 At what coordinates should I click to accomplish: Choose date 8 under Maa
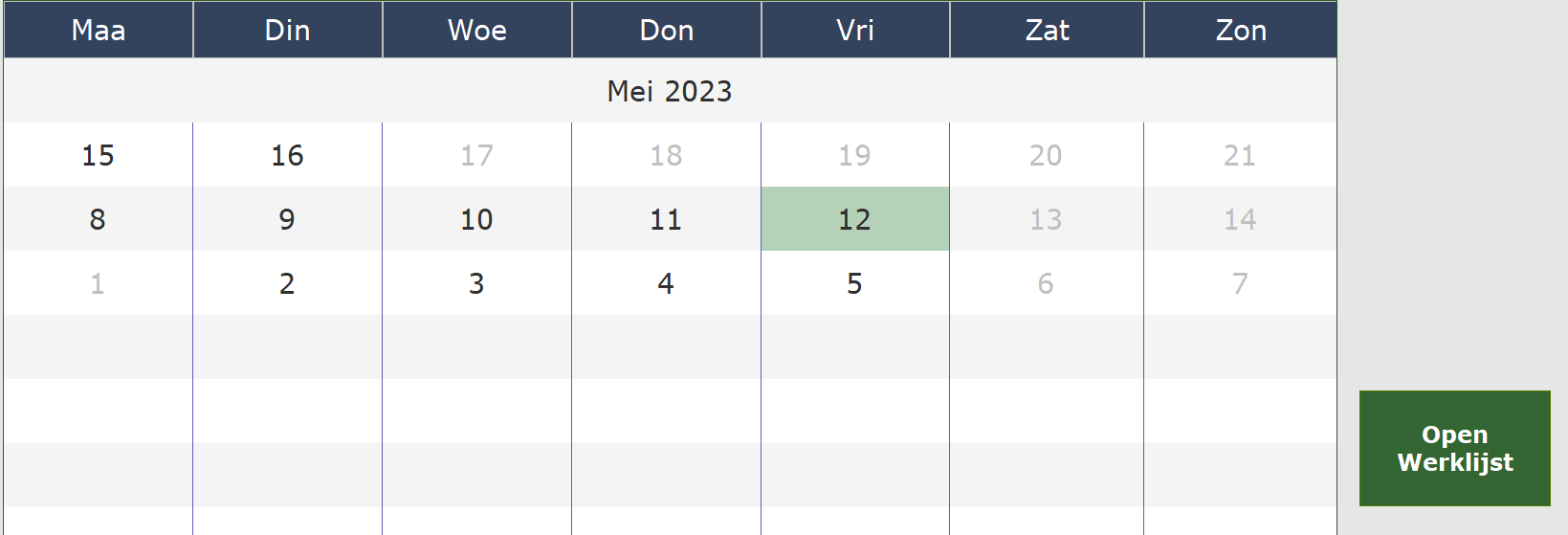pyautogui.click(x=99, y=219)
